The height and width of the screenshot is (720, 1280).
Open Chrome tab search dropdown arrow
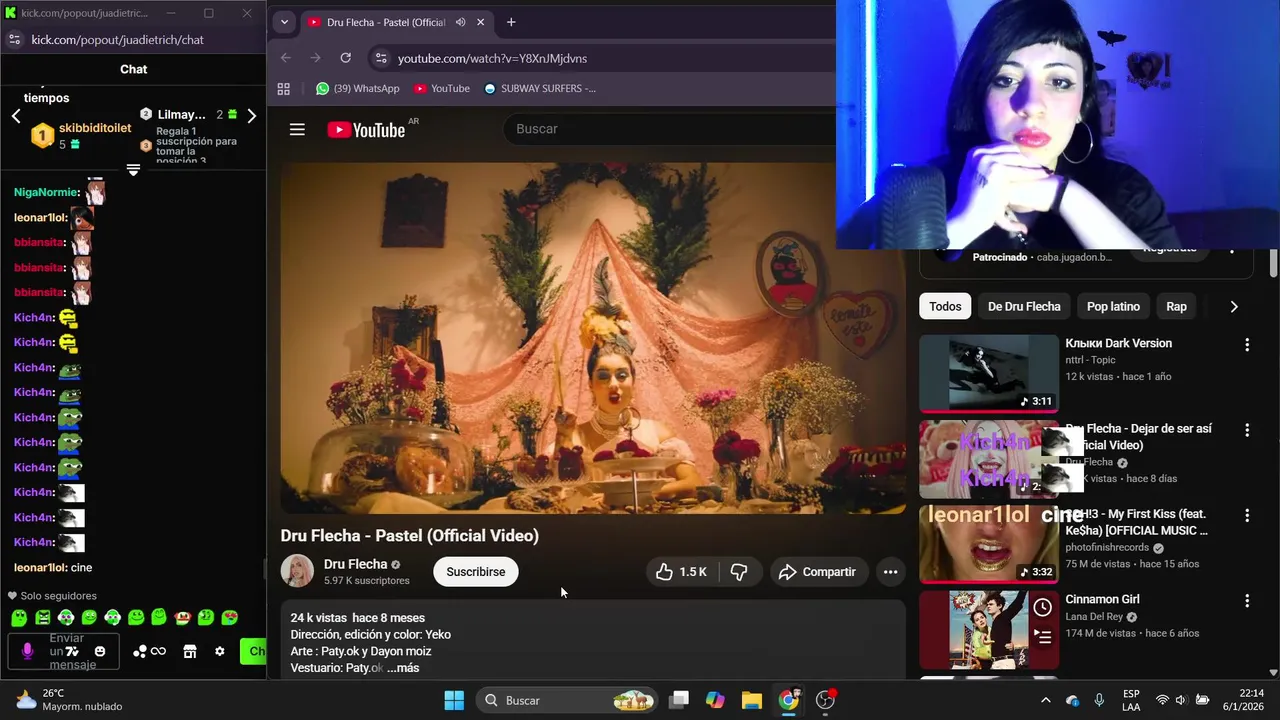pyautogui.click(x=284, y=22)
